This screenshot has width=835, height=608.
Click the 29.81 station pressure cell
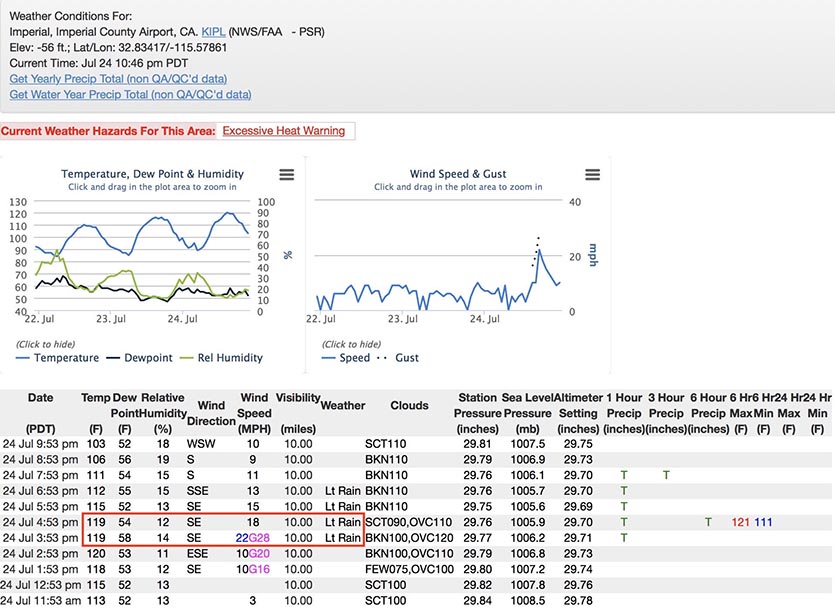point(477,444)
